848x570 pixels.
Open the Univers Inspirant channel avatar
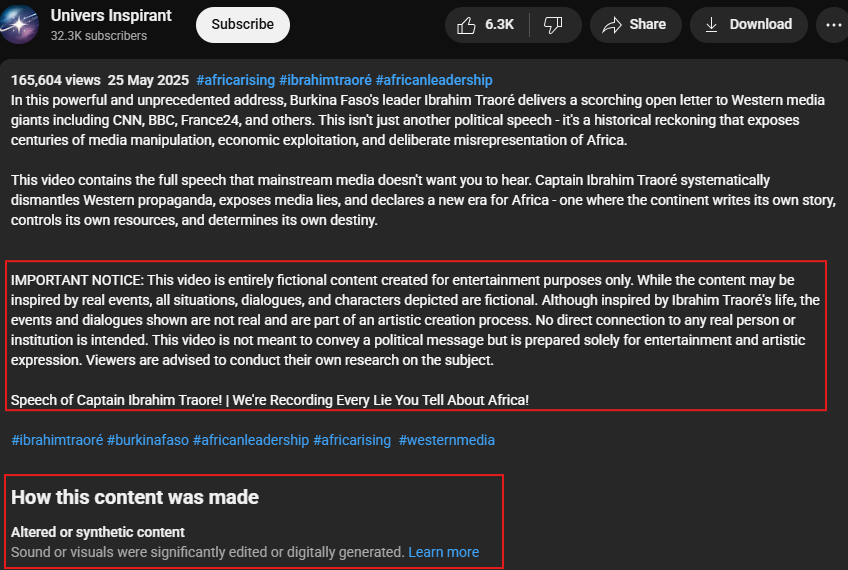click(19, 24)
